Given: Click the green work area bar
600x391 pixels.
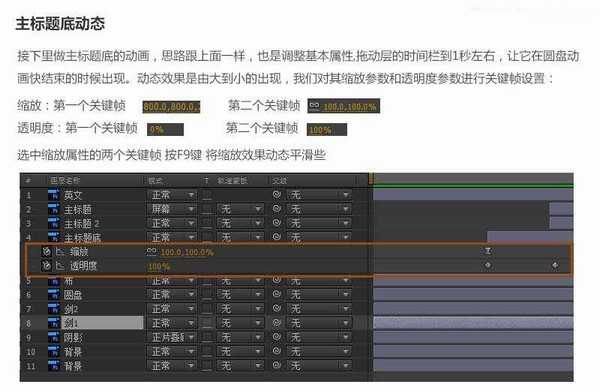Looking at the screenshot, I should point(473,186).
